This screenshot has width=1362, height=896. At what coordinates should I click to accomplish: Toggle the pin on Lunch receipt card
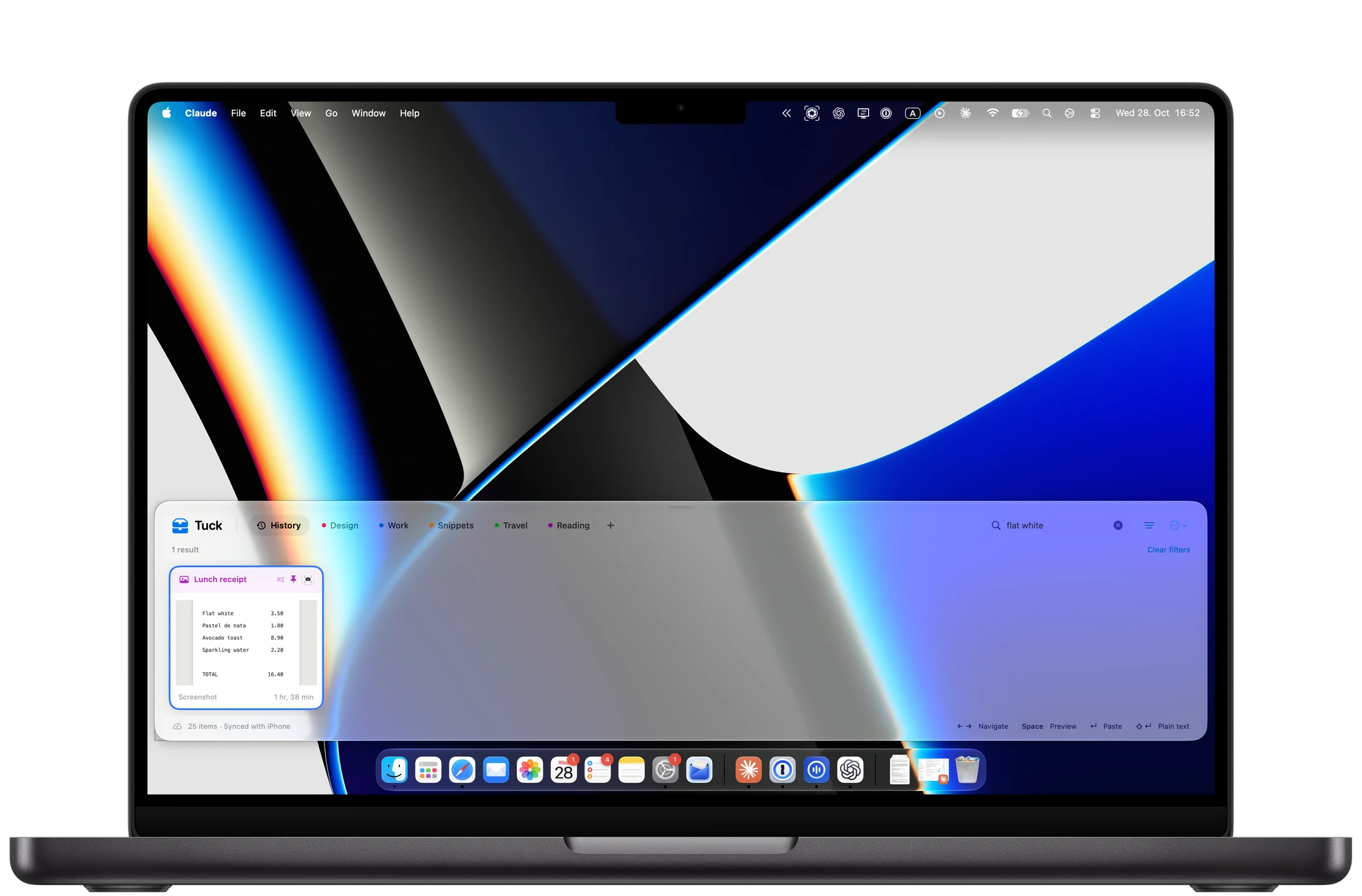293,579
